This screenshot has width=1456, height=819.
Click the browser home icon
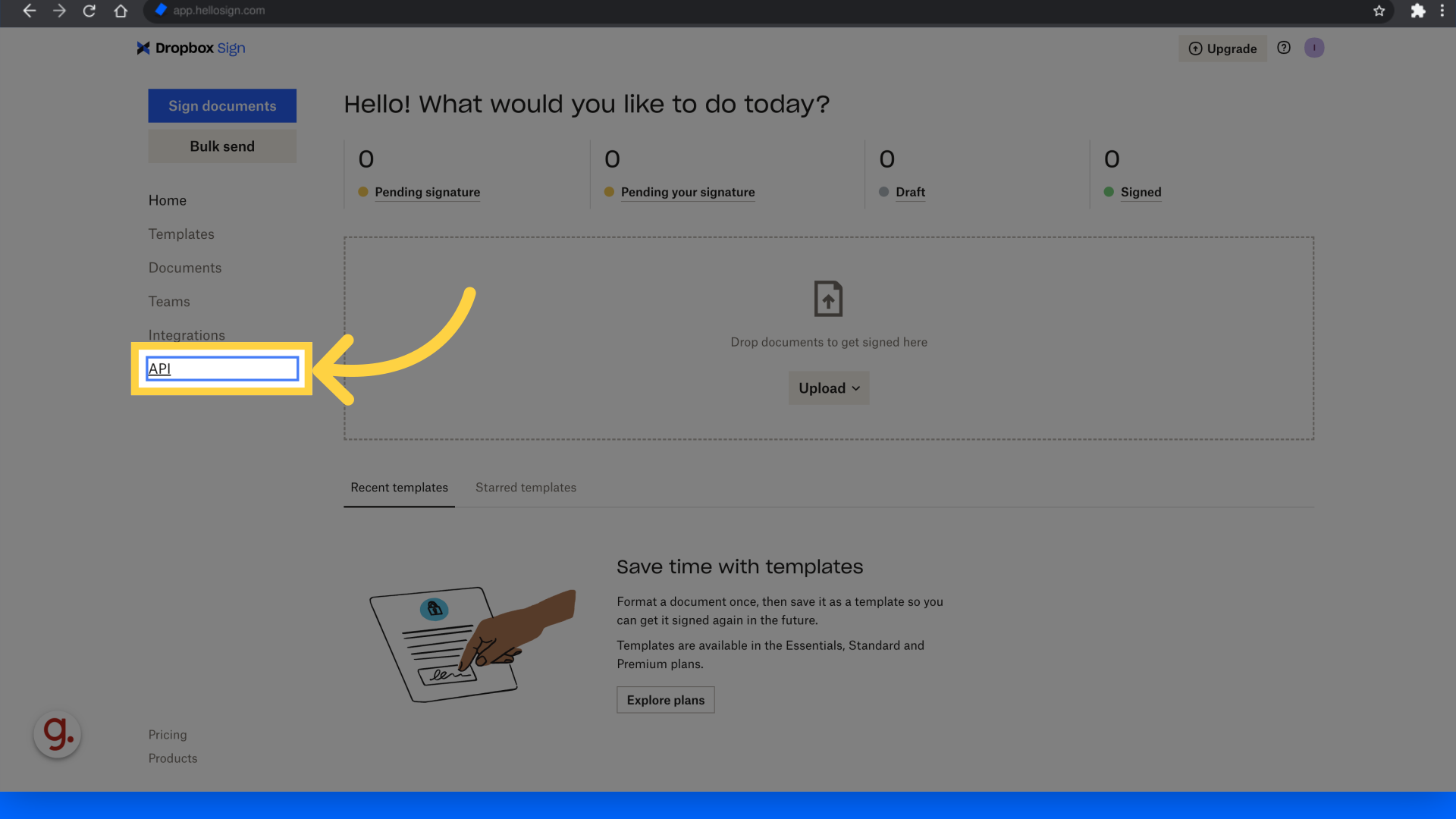(x=121, y=11)
